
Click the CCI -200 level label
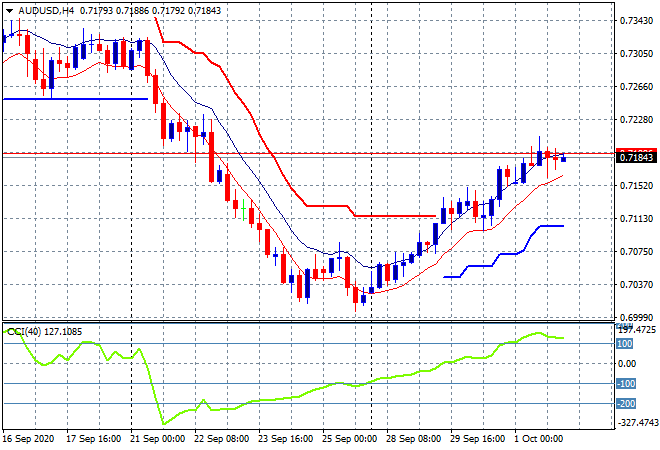[x=628, y=404]
